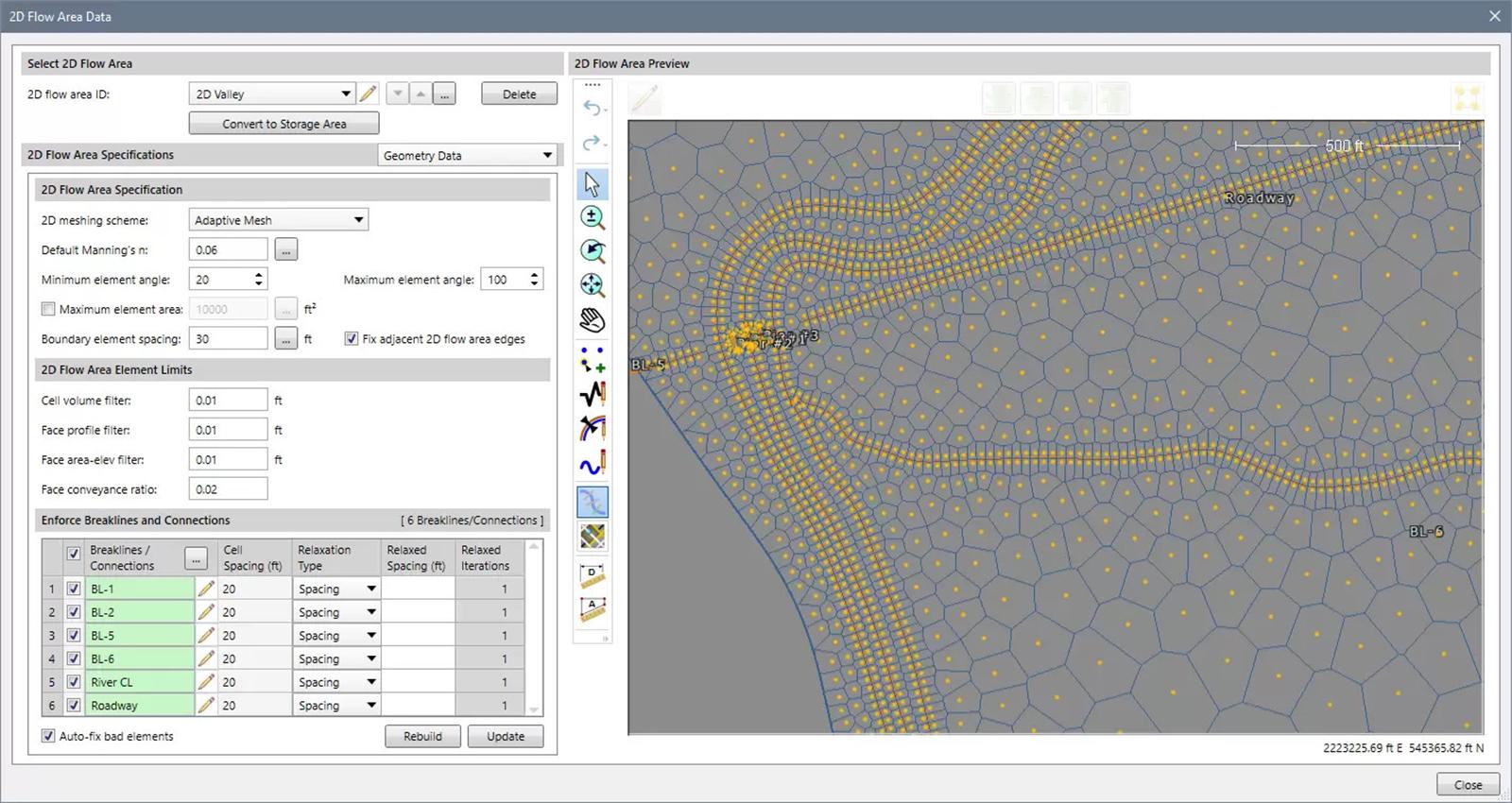Image resolution: width=1512 pixels, height=803 pixels.
Task: Select the arrow pointer selection tool
Action: [x=593, y=183]
